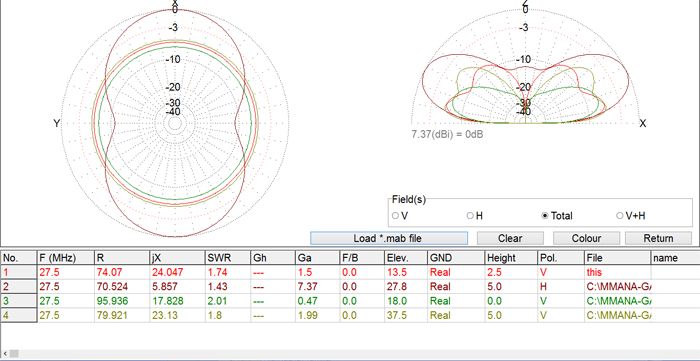Click R value 70.524
This screenshot has height=361, width=700.
point(111,286)
